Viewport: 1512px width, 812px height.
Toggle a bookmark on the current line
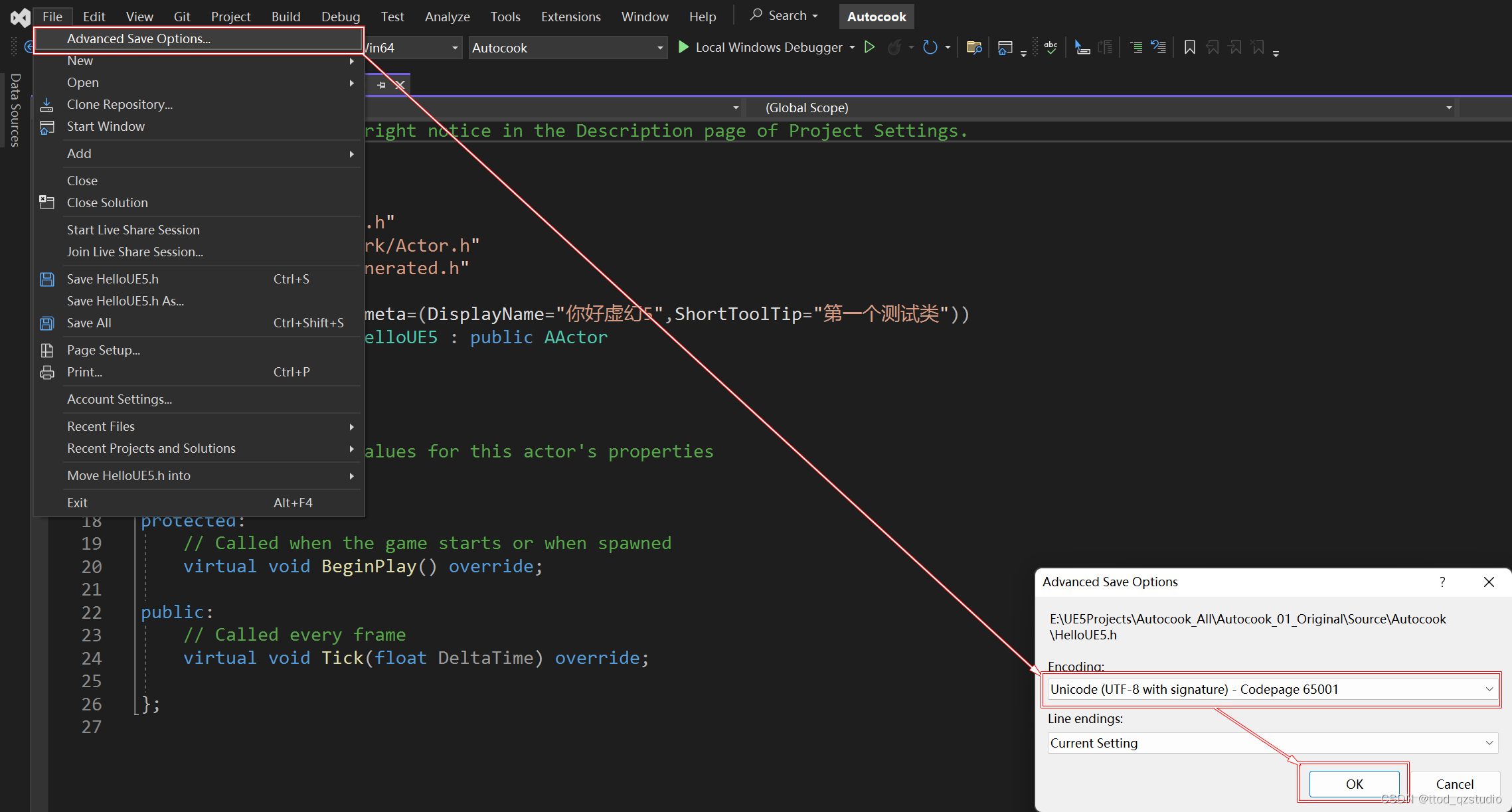tap(1189, 47)
